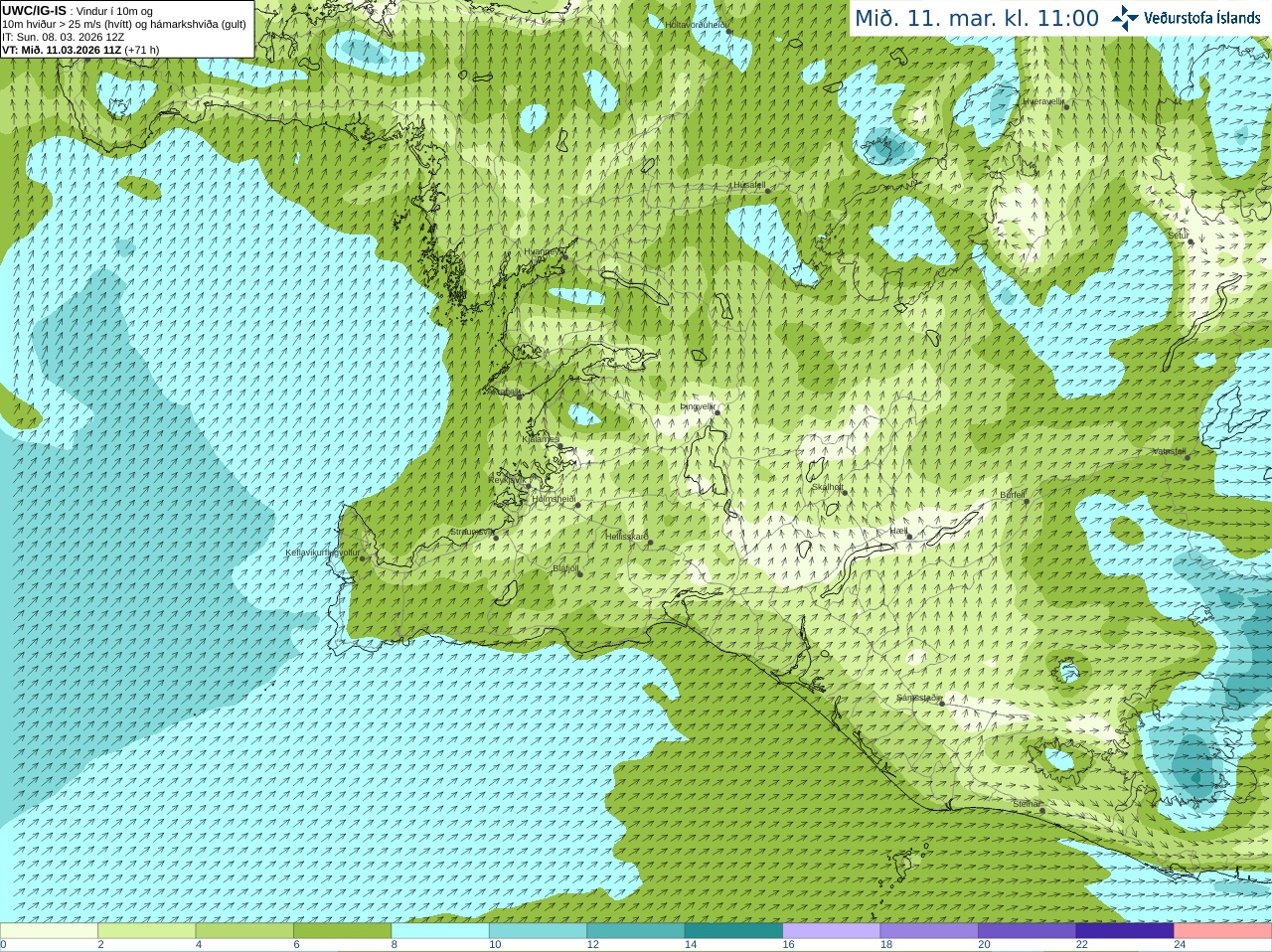Image resolution: width=1272 pixels, height=952 pixels.
Task: Click the legend scale number 16
Action: (788, 945)
